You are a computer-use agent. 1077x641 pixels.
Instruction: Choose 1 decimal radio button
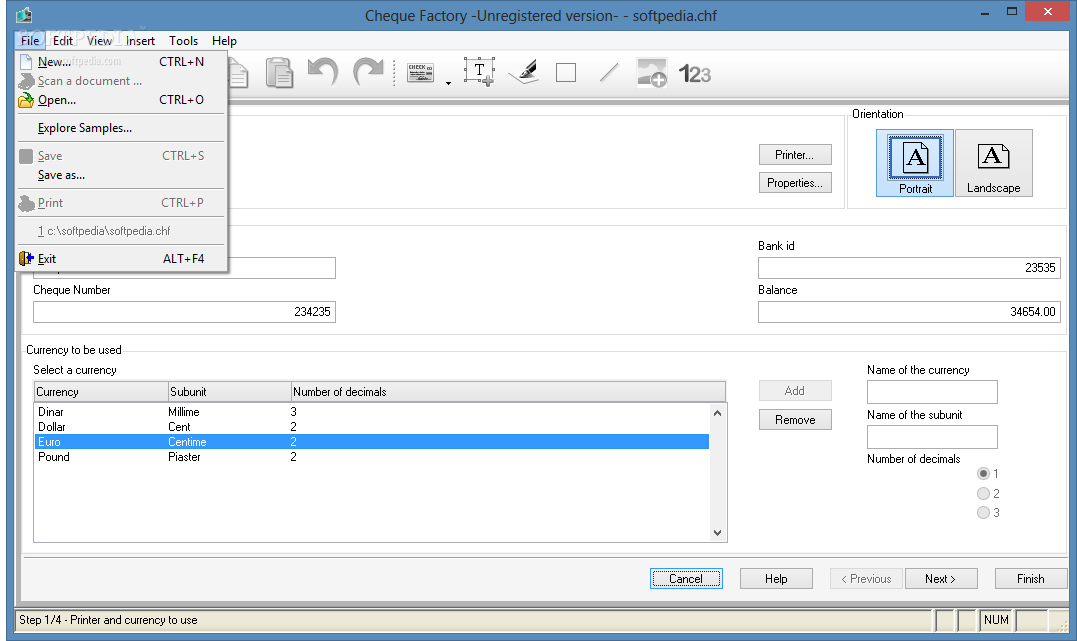point(984,473)
